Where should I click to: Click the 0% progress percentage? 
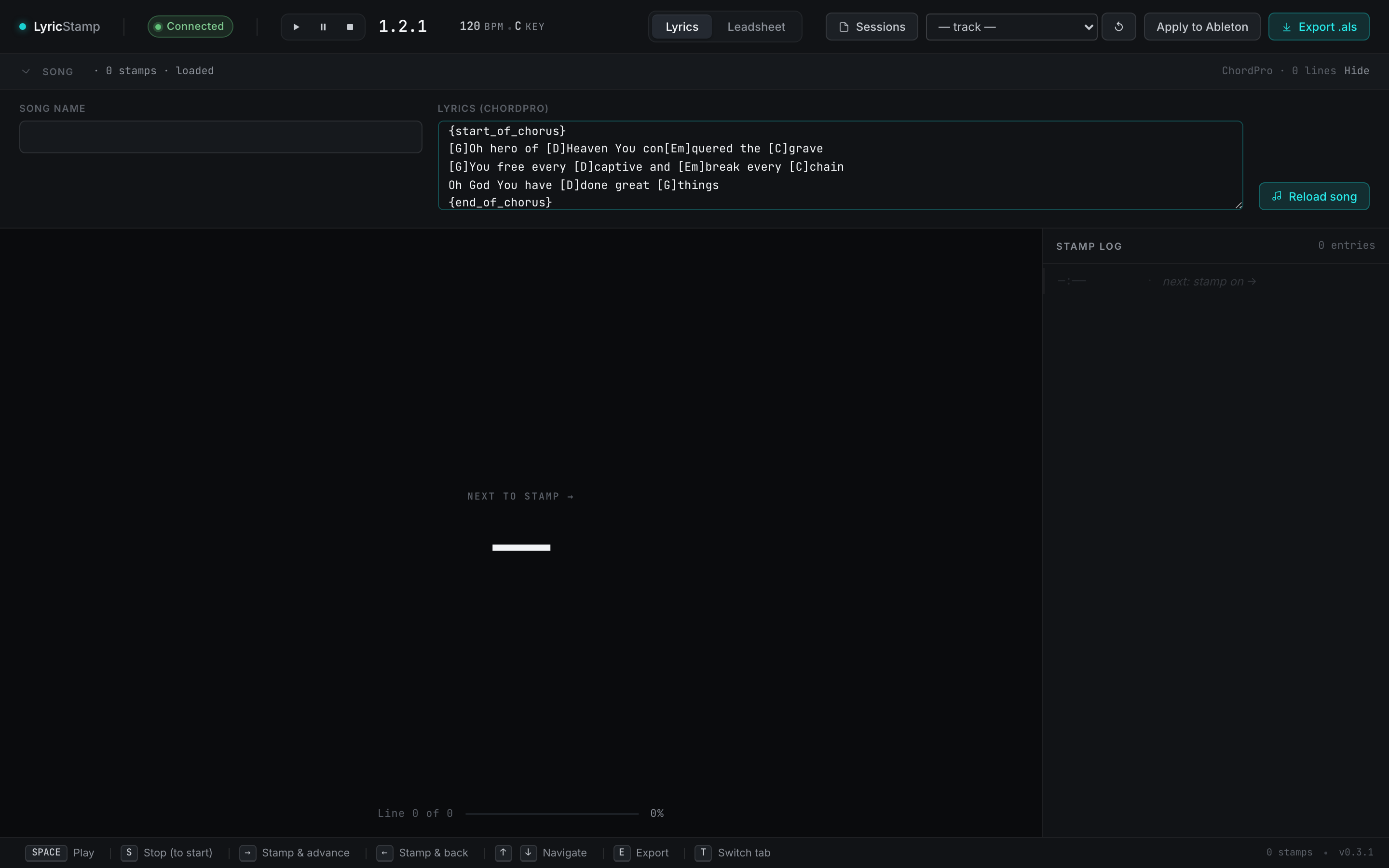[657, 814]
